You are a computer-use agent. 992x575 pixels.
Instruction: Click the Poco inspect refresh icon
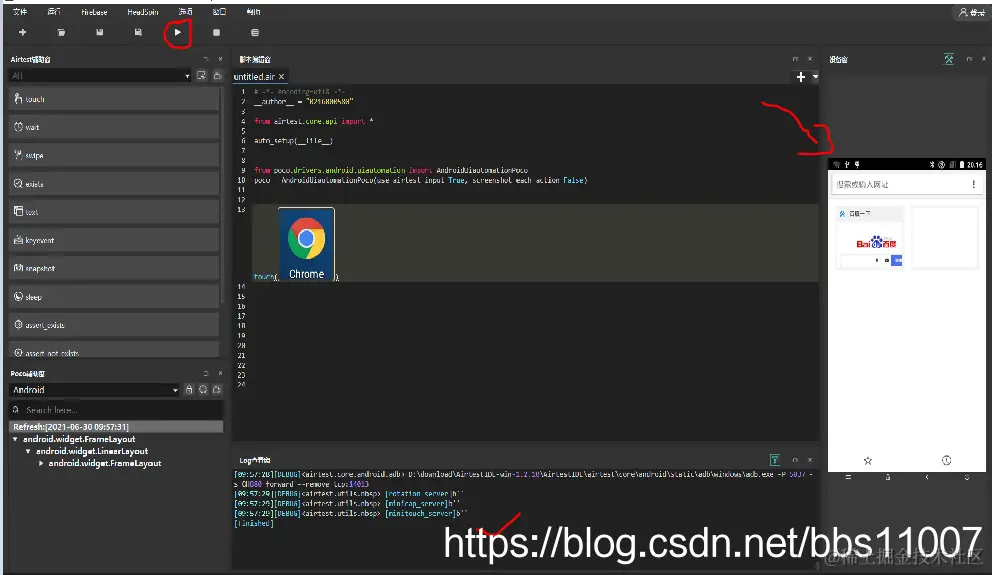click(x=202, y=390)
